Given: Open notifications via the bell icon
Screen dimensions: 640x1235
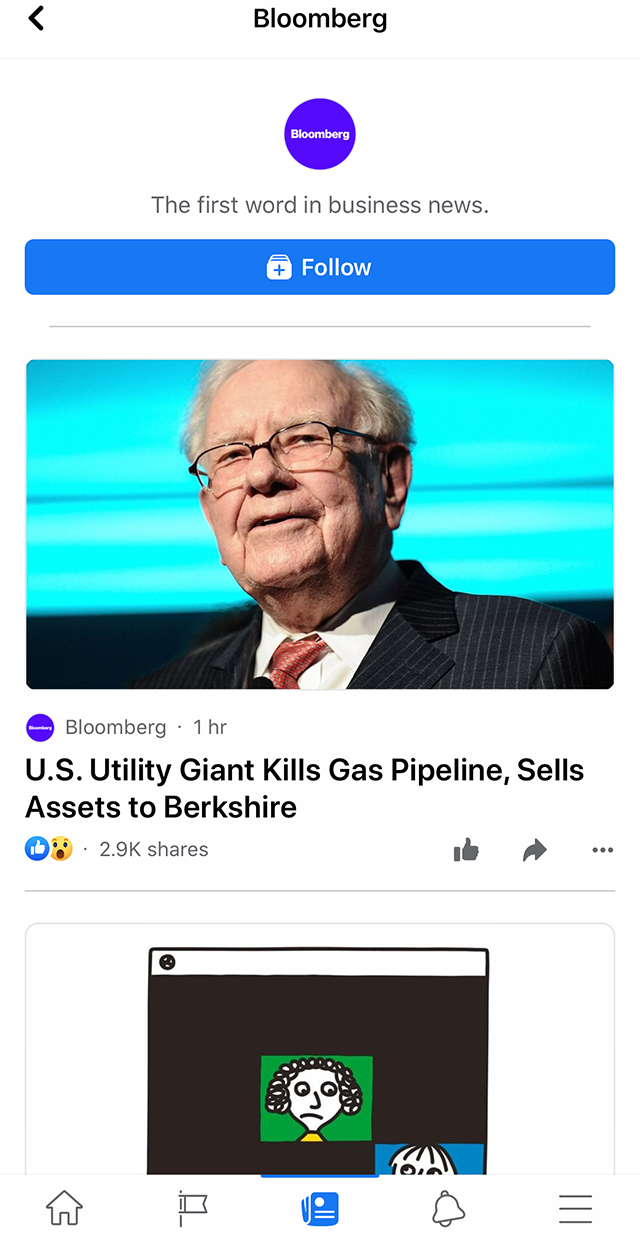Looking at the screenshot, I should [448, 1207].
